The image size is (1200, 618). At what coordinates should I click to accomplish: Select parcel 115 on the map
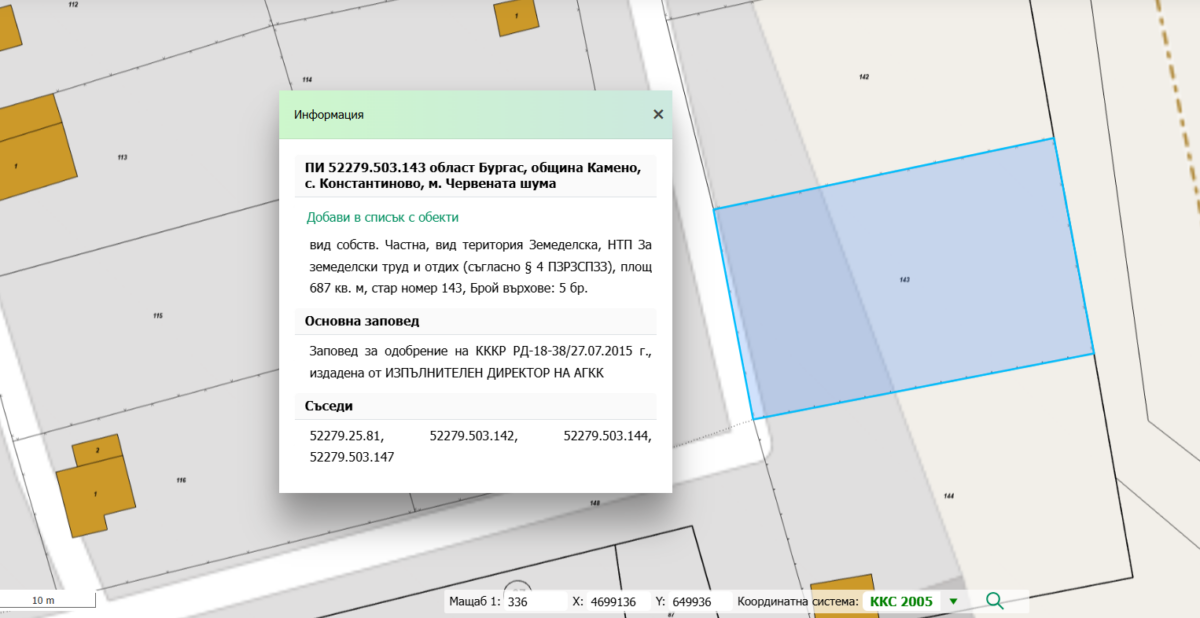coord(157,316)
